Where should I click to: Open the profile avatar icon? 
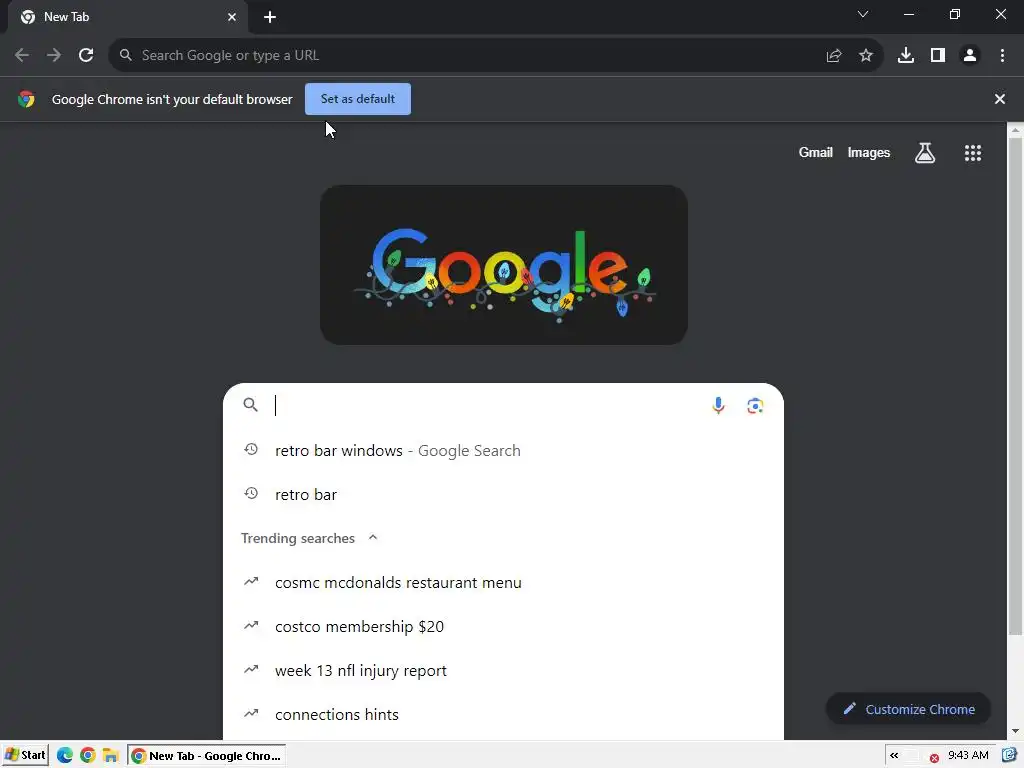[x=970, y=56]
